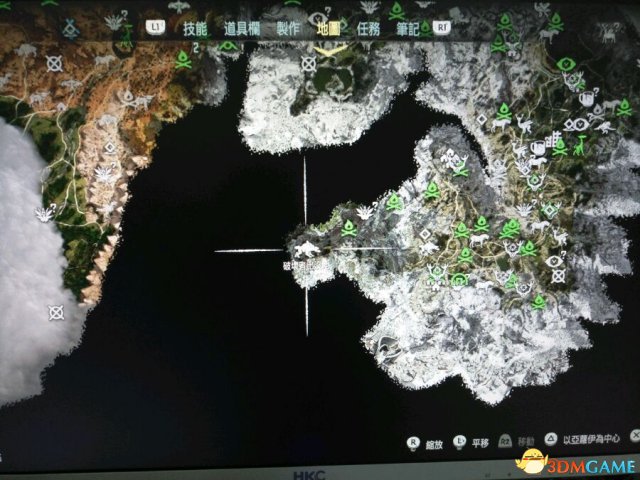Select the metal flower icon left of the L1 button

[x=115, y=22]
